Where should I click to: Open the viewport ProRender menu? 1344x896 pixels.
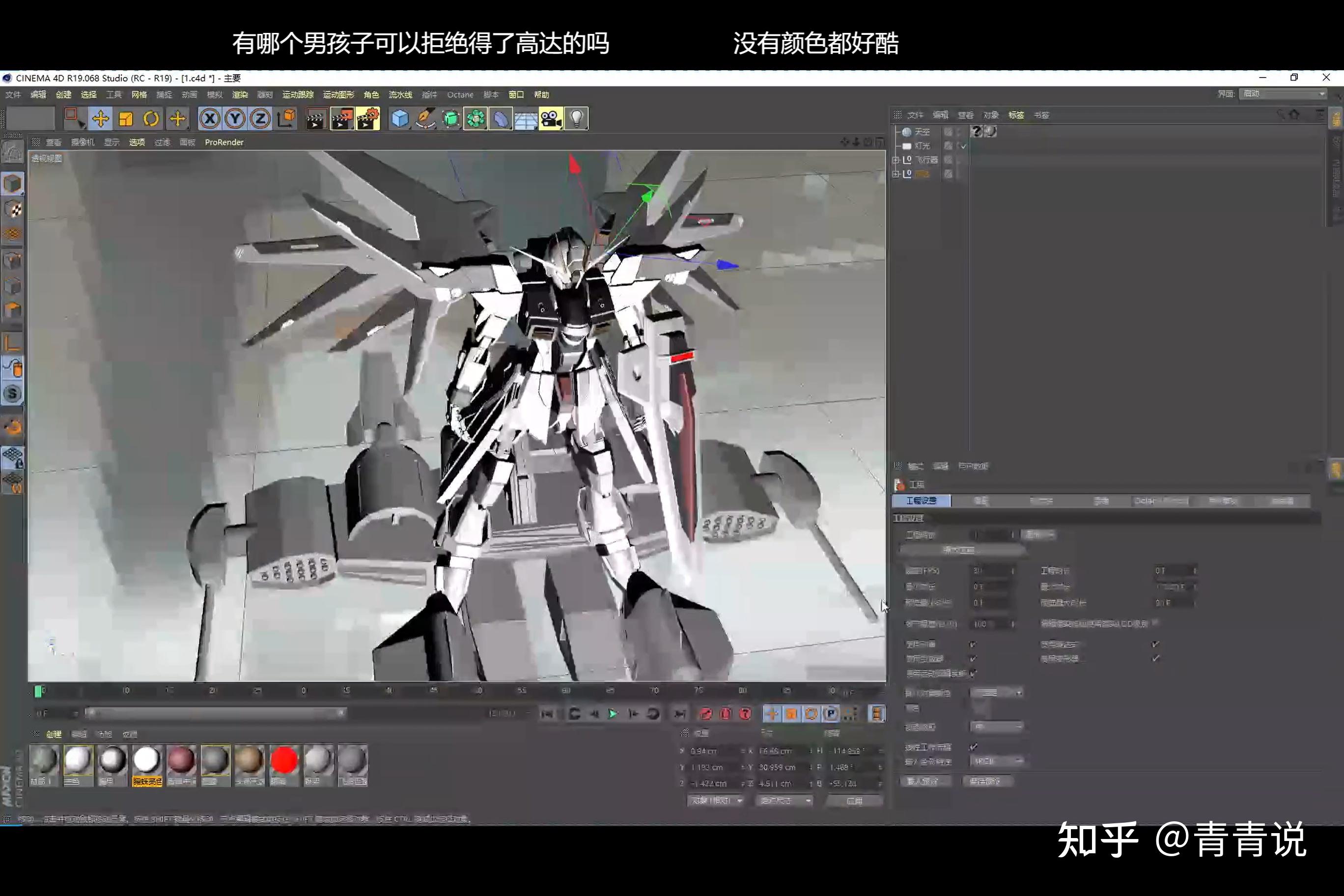pos(224,142)
